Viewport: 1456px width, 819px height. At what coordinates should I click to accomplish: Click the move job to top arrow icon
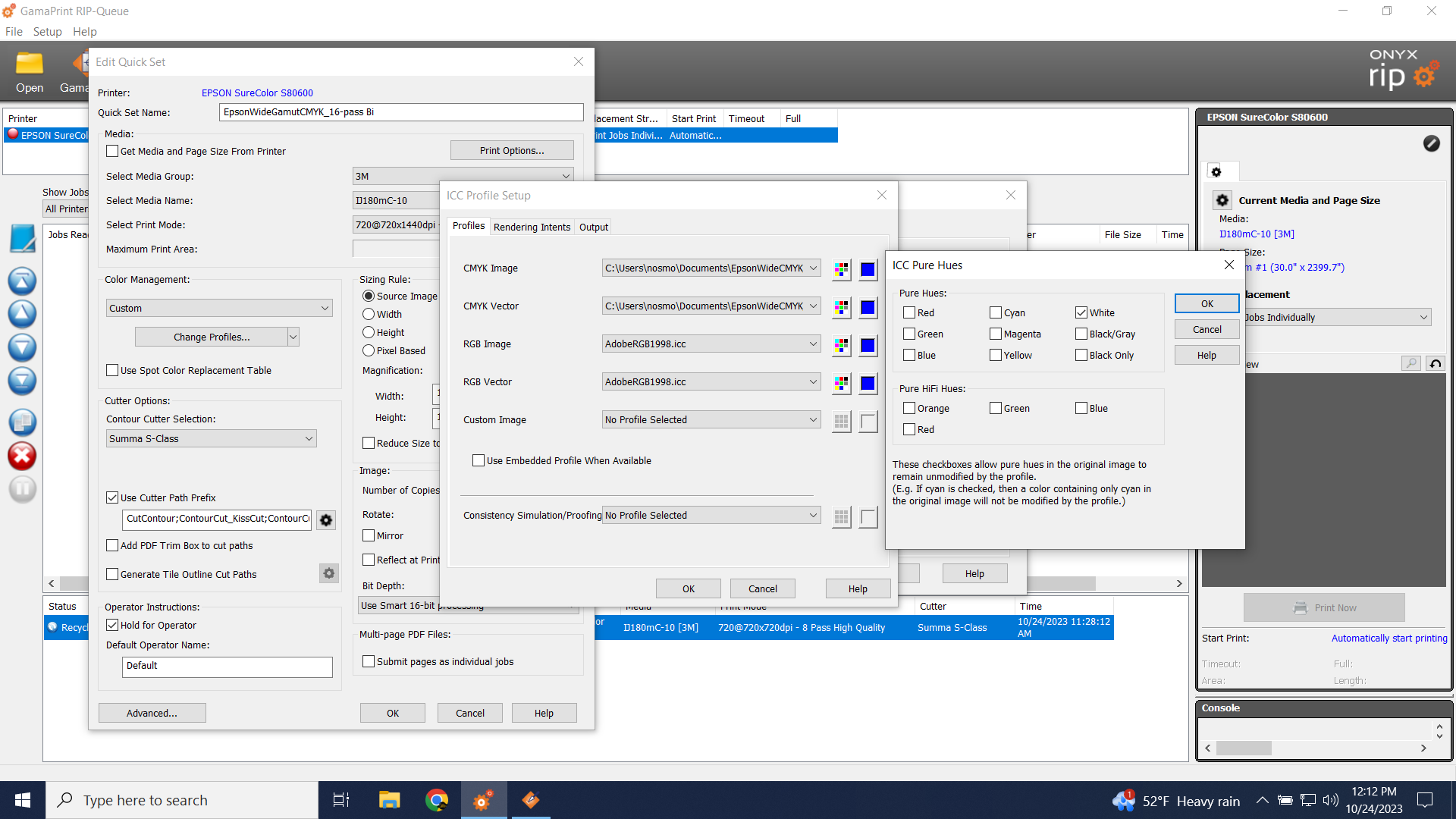(x=22, y=281)
